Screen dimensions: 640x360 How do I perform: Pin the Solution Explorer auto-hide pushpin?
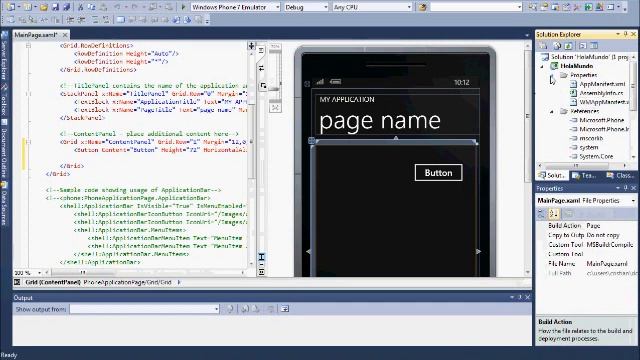click(625, 34)
